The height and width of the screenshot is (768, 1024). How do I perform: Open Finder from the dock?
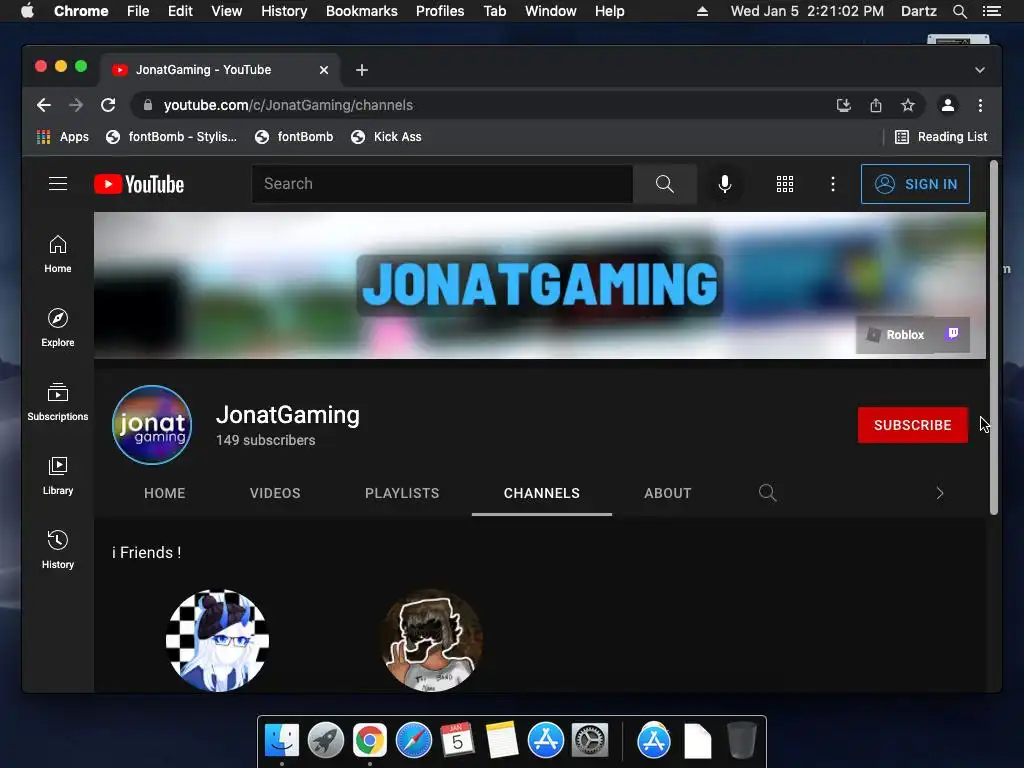[281, 741]
